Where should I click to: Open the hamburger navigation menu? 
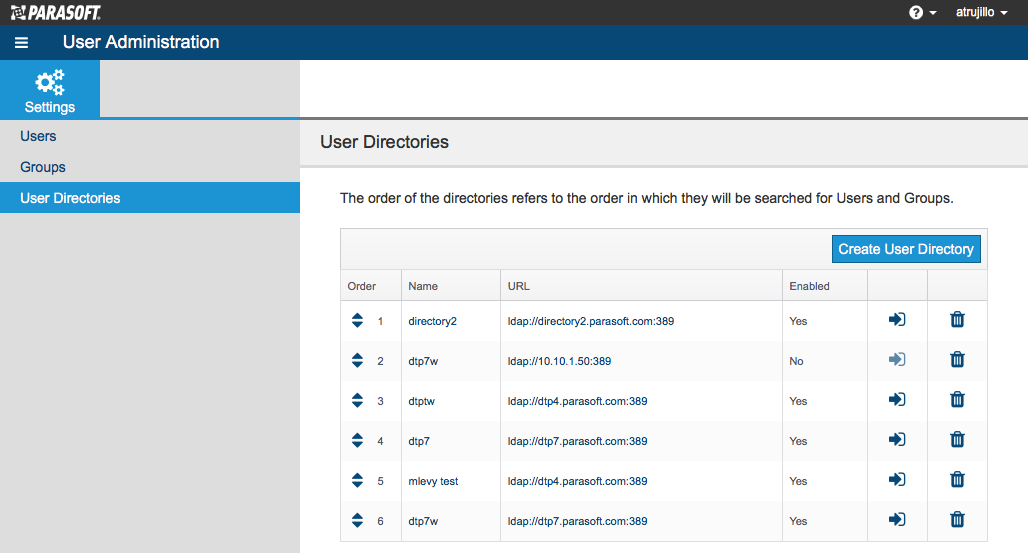point(22,43)
